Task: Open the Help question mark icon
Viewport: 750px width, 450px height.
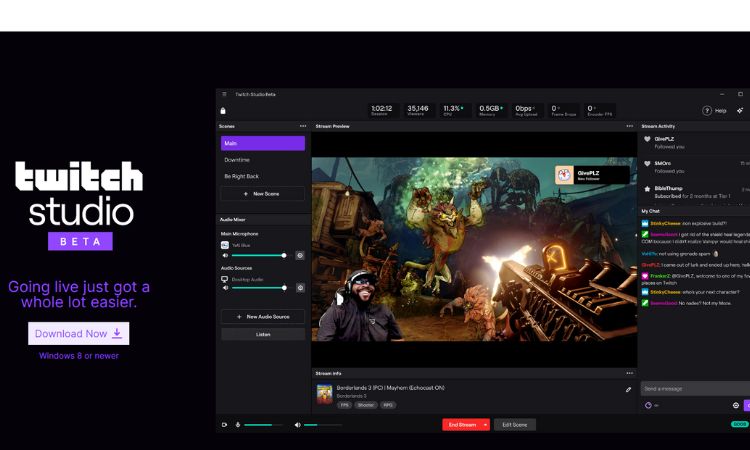Action: [706, 110]
